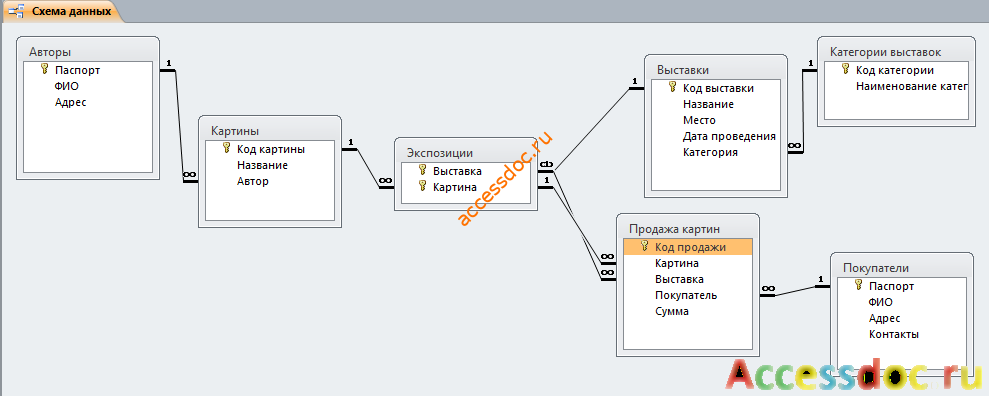This screenshot has height=396, width=989.
Task: Select the relationship line between Авторы and Картины
Action: (179, 126)
